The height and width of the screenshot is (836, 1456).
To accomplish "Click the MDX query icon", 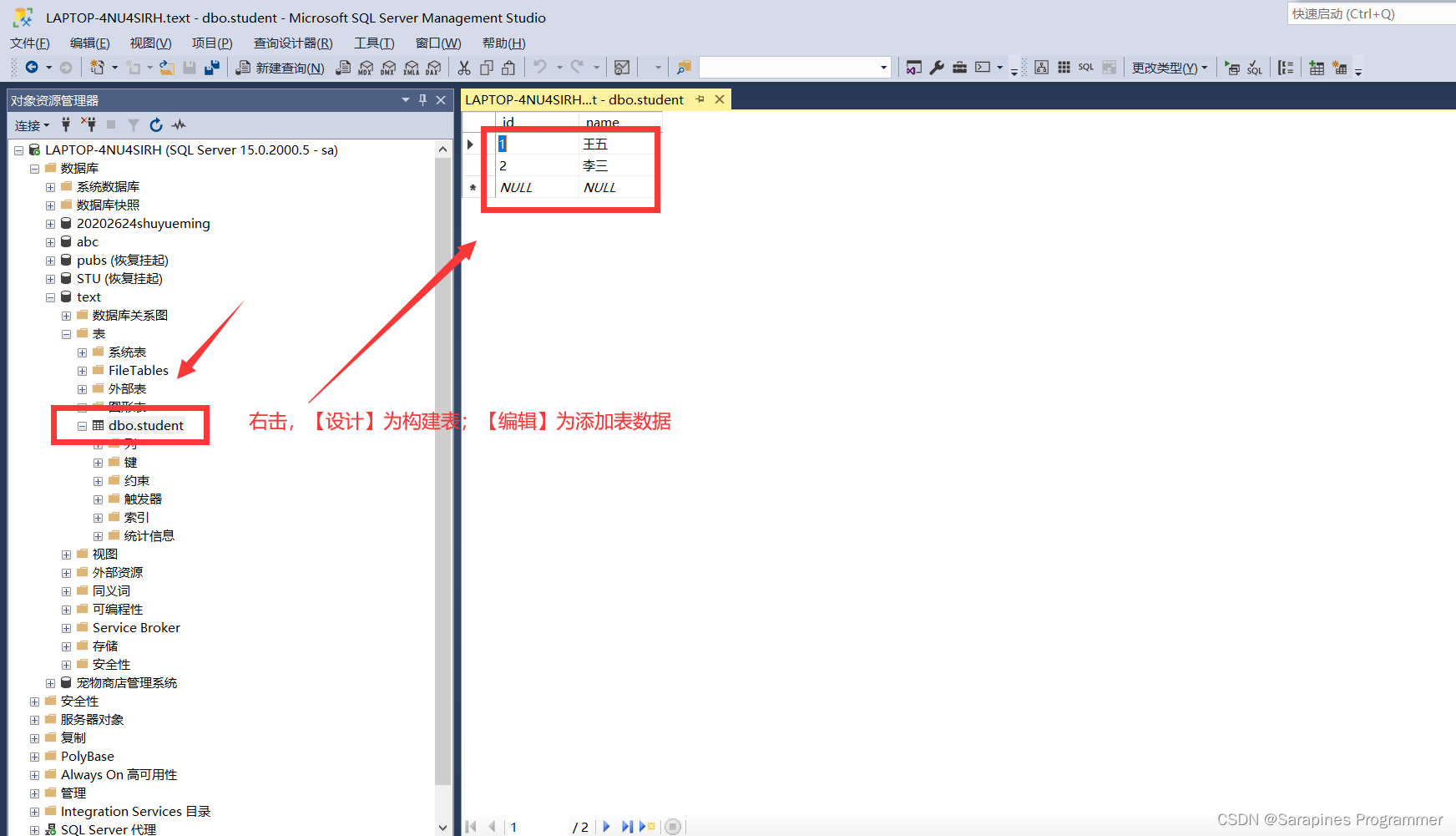I will [x=366, y=68].
